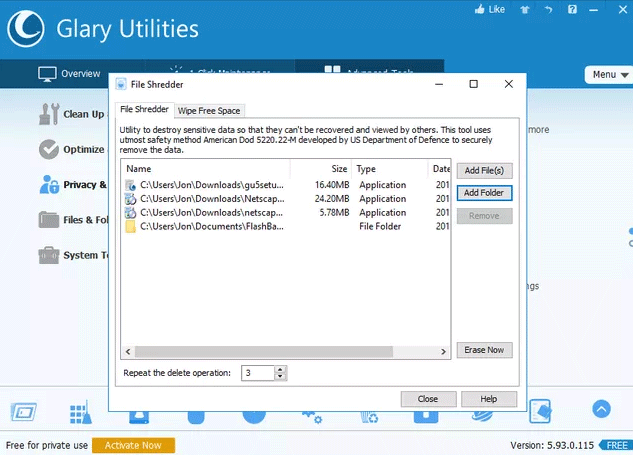Screen dimensions: 633x455
Task: Click the Help button in File Shredder
Action: tap(489, 399)
